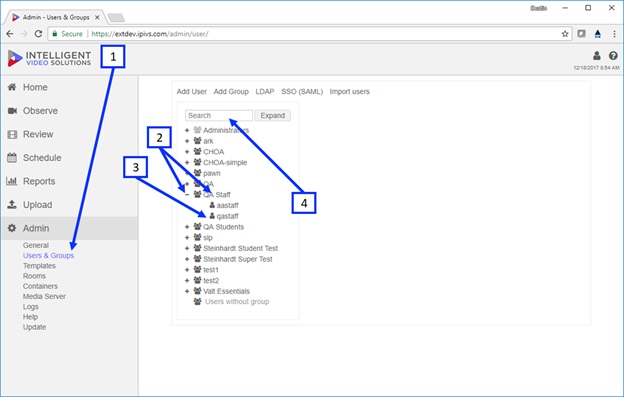624x397 pixels.
Task: Click the Expand button next to Search
Action: [x=273, y=115]
